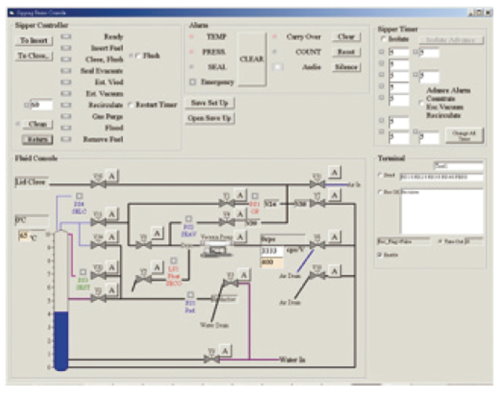The image size is (500, 396).
Task: Click the blue liquid level in the column
Action: (61, 341)
